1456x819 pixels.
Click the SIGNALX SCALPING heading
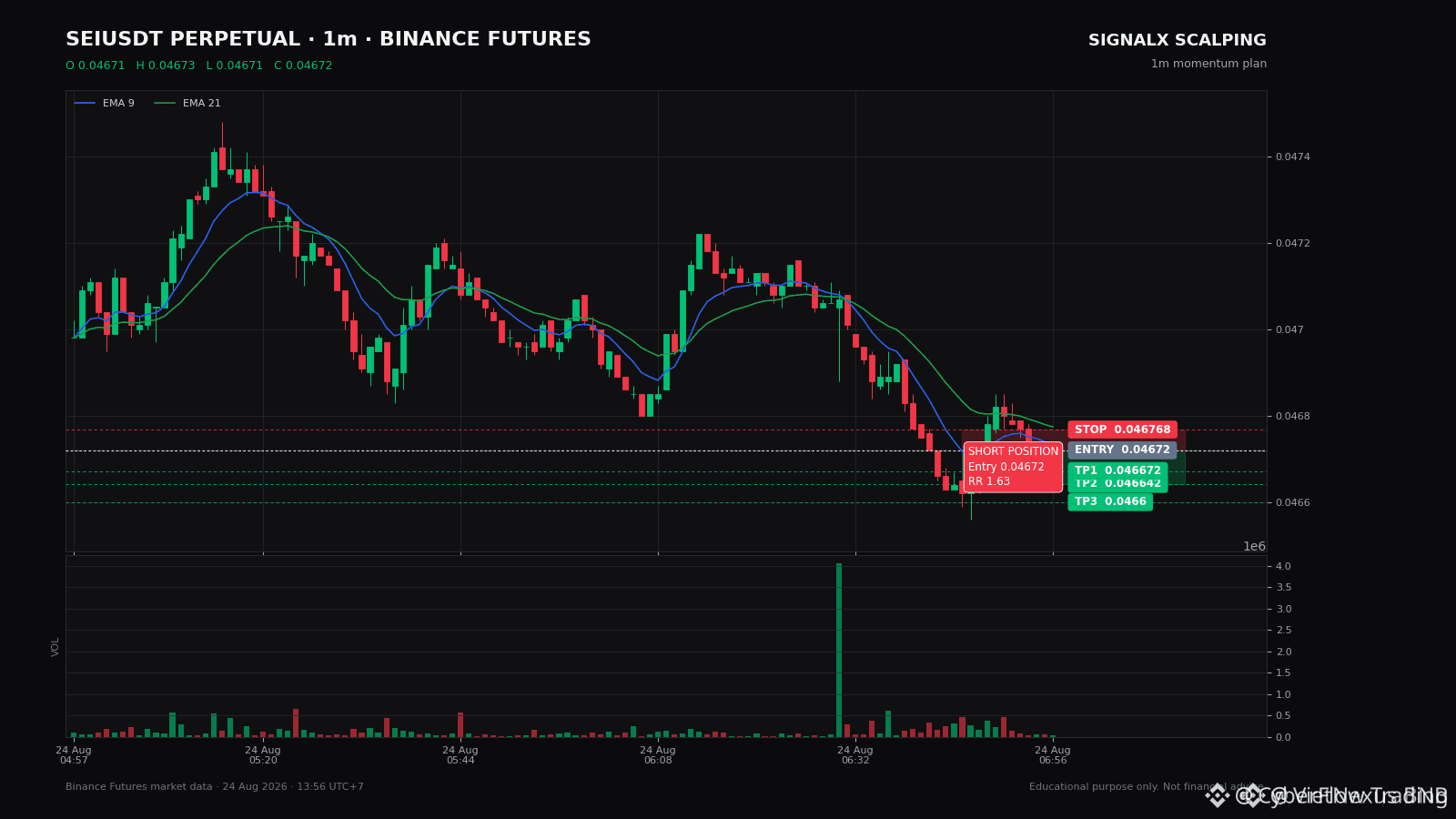coord(1178,41)
